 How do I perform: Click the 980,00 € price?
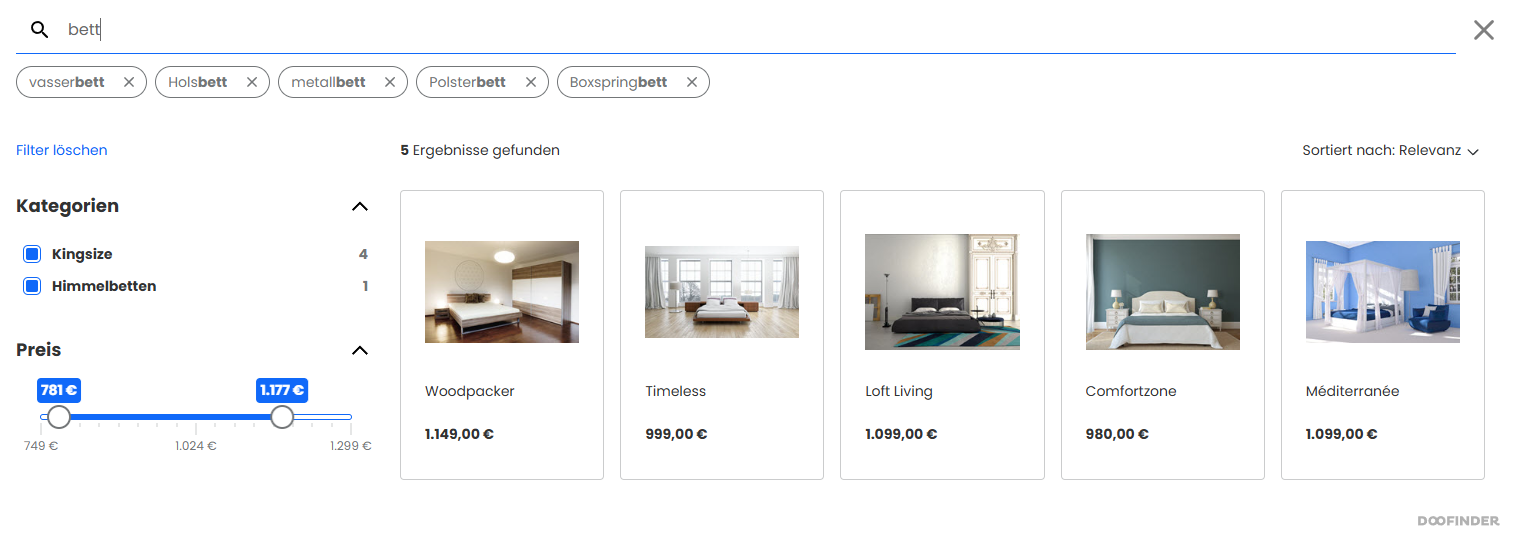tap(1117, 434)
